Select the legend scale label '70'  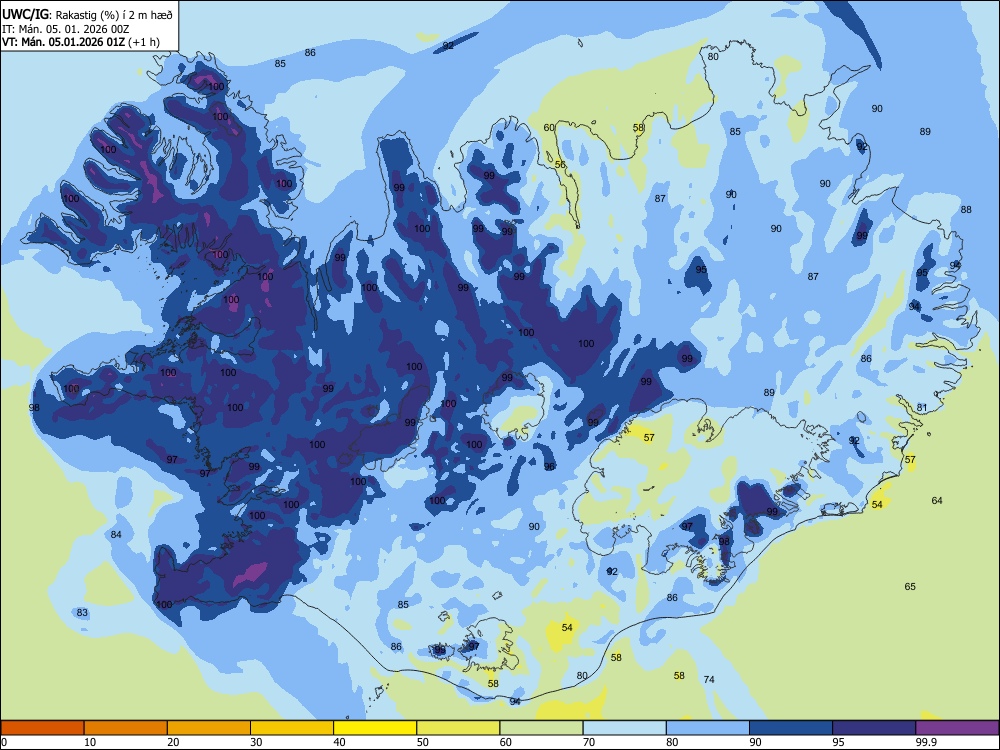[x=589, y=742]
